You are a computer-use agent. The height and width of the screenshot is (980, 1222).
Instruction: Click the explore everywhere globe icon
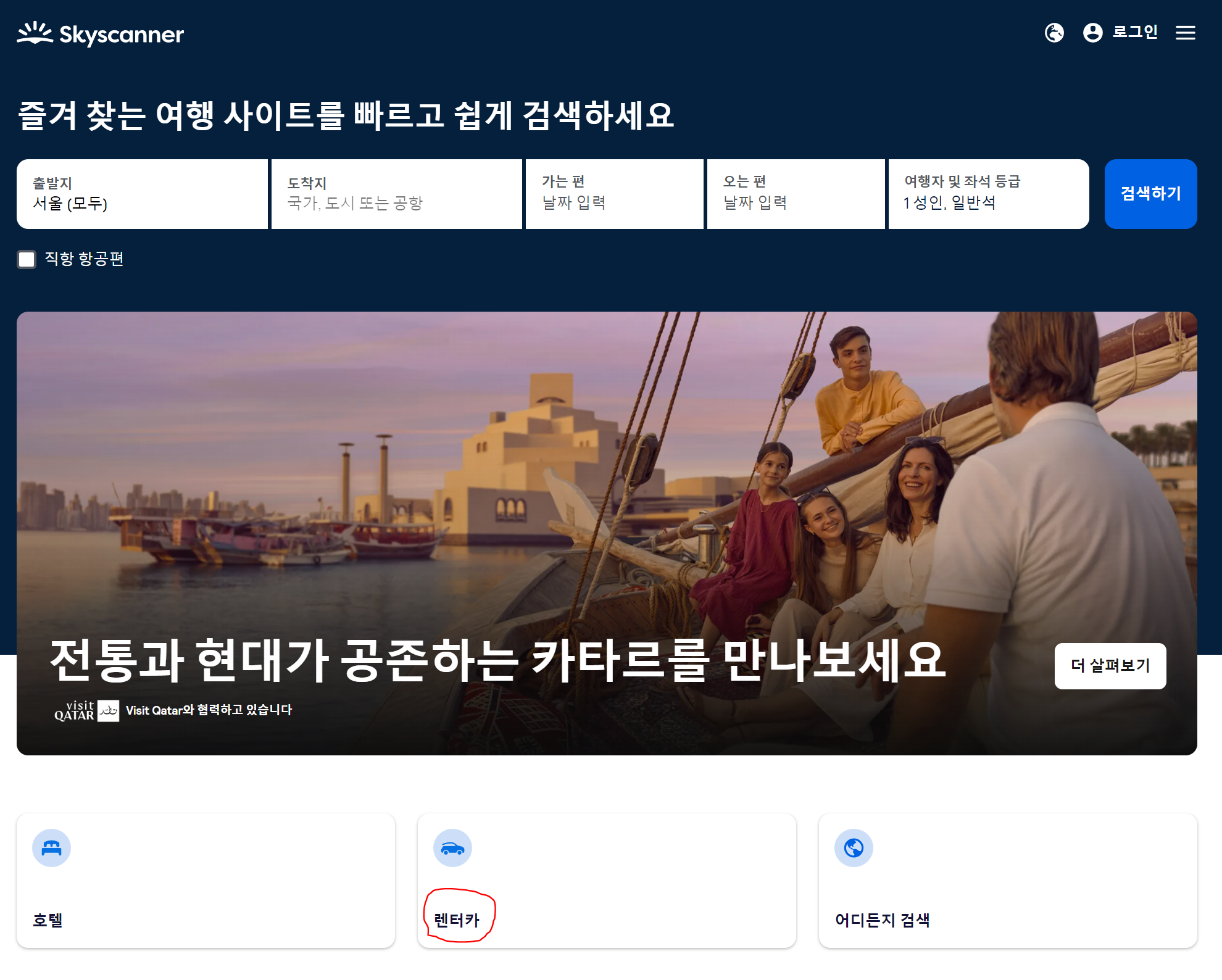coord(854,848)
